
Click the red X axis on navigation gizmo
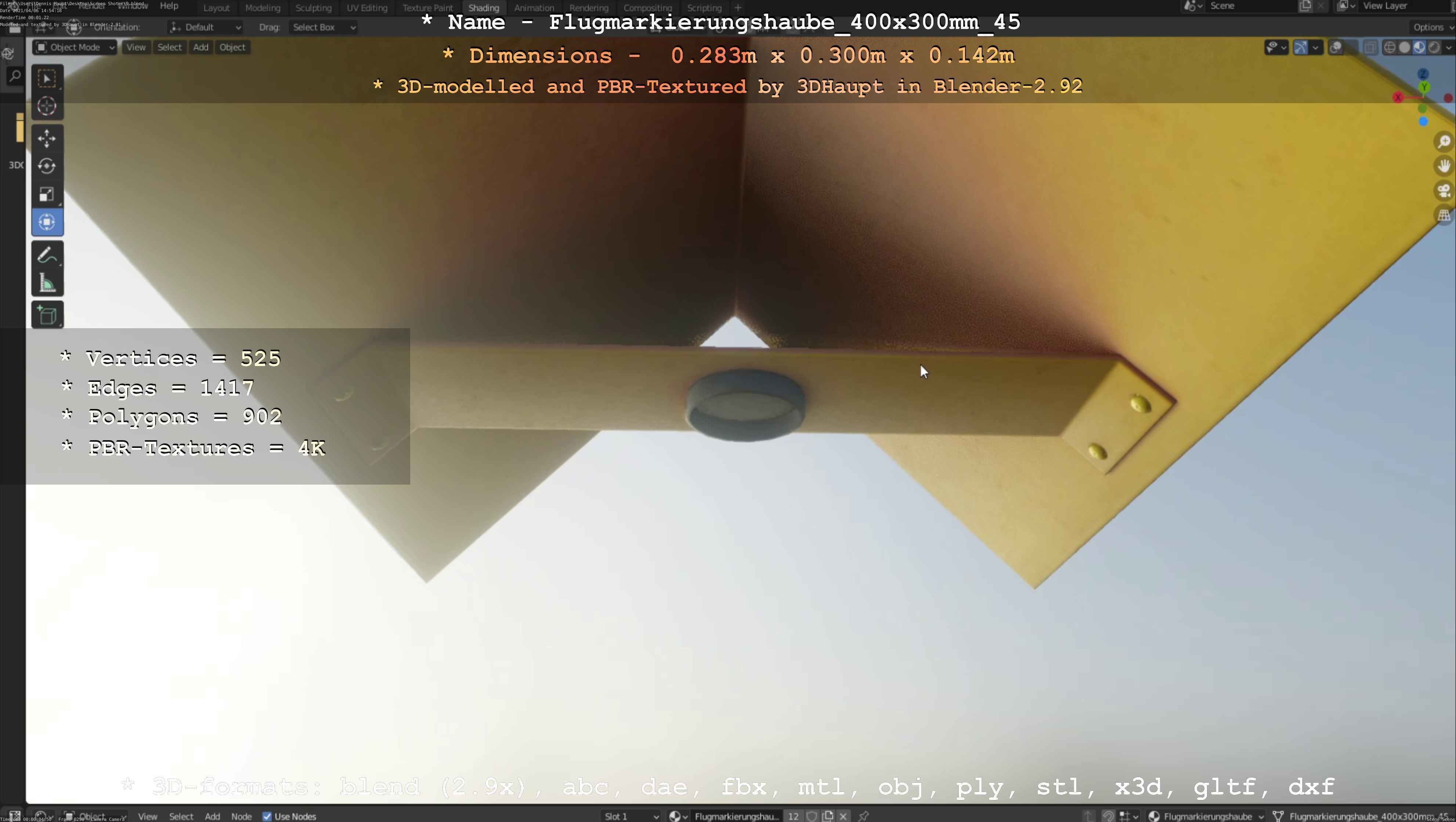pos(1398,98)
